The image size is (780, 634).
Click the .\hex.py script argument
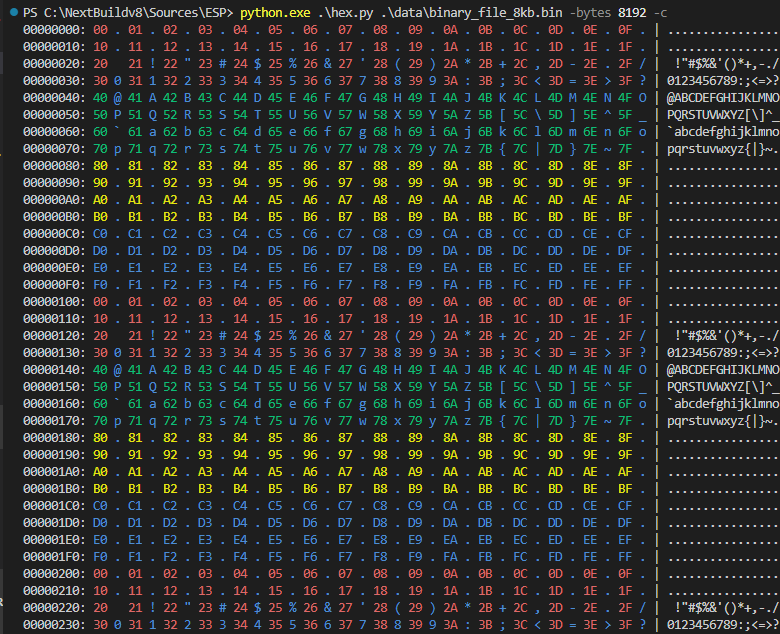[x=345, y=13]
